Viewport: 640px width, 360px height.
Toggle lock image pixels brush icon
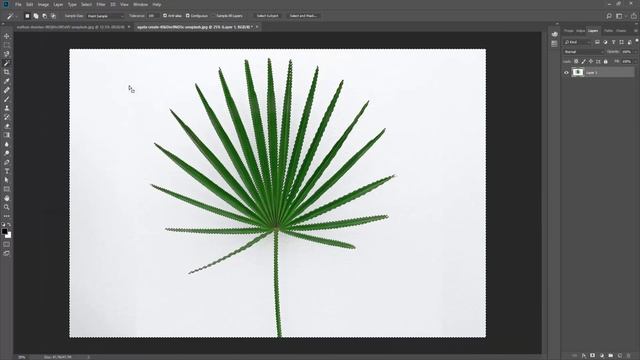pos(583,61)
